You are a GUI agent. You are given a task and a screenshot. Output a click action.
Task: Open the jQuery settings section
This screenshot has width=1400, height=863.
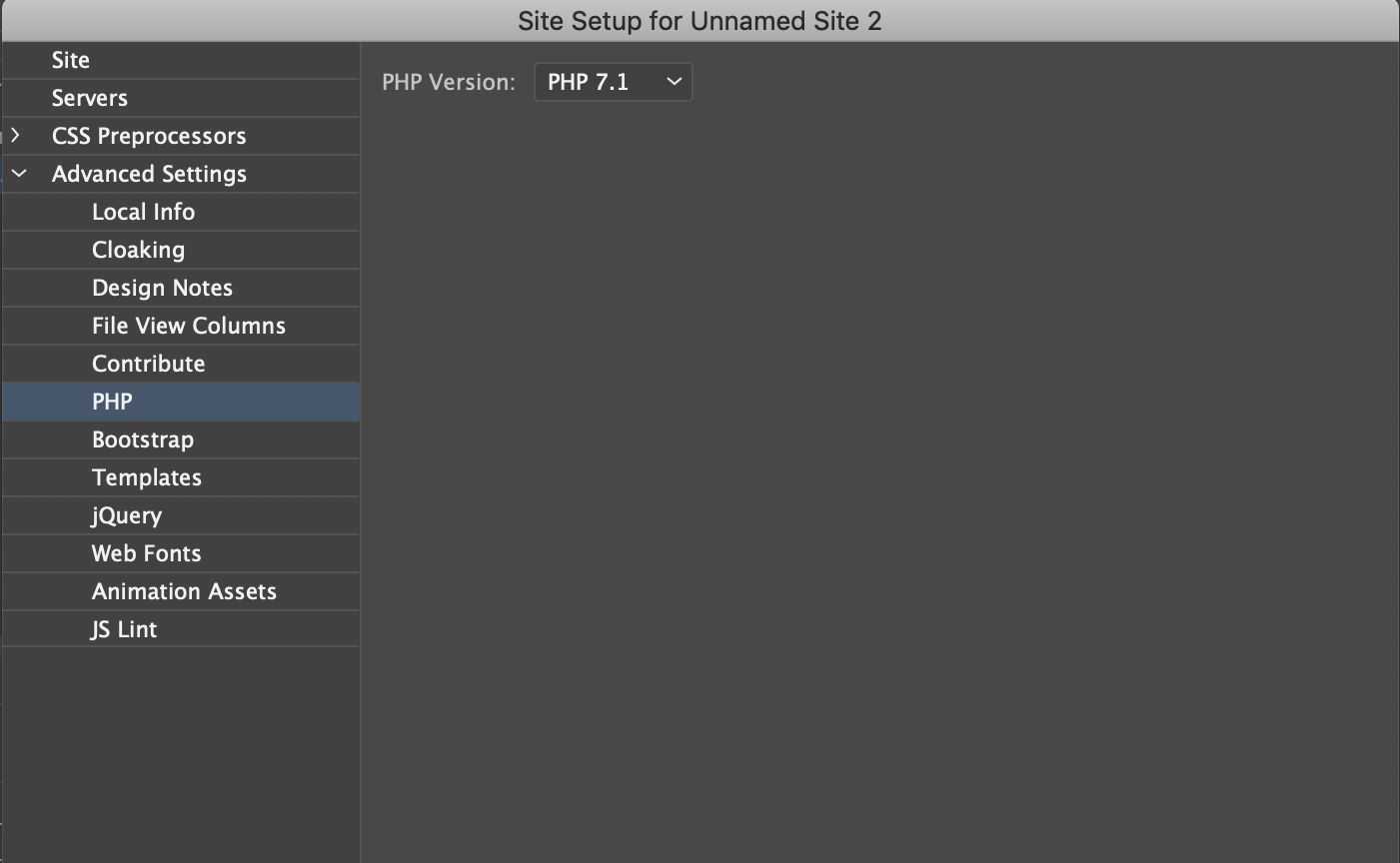[127, 515]
